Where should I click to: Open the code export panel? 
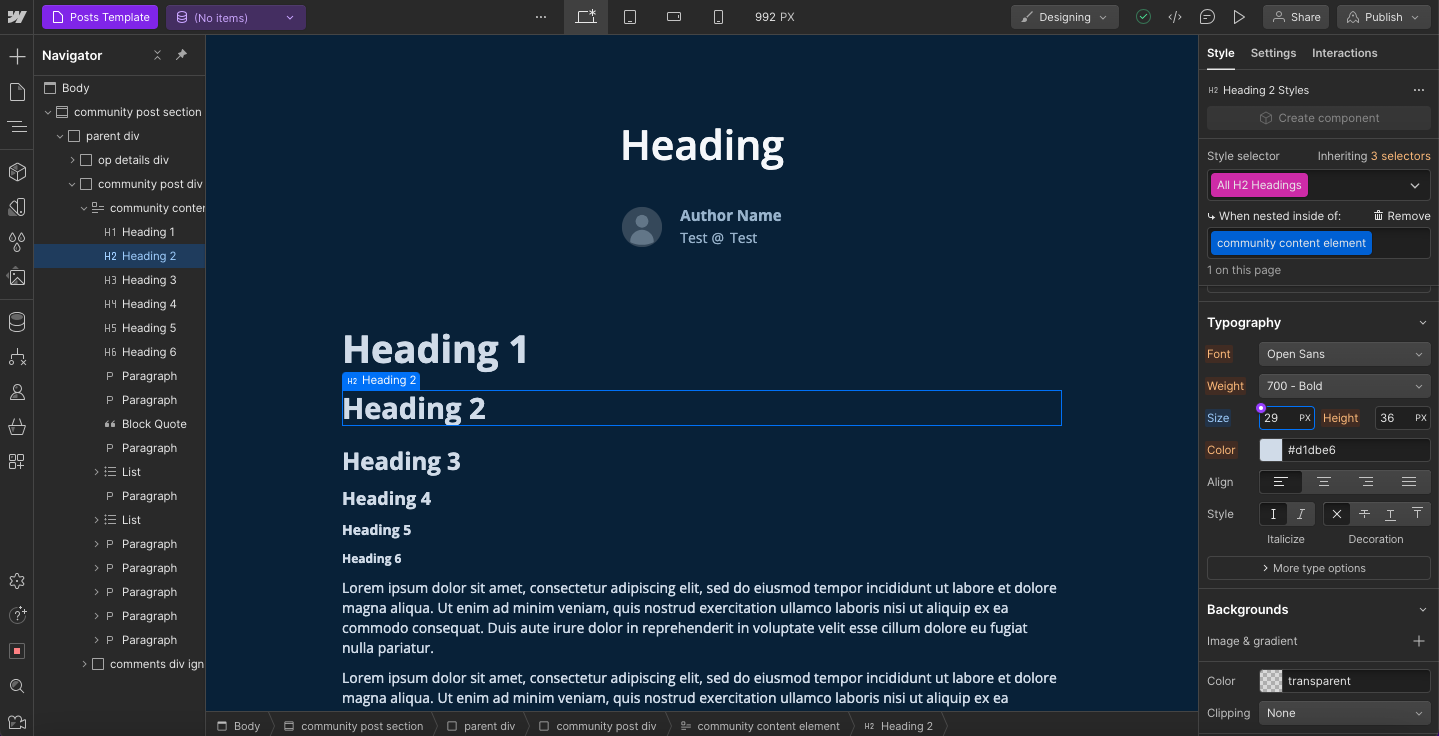[1175, 17]
